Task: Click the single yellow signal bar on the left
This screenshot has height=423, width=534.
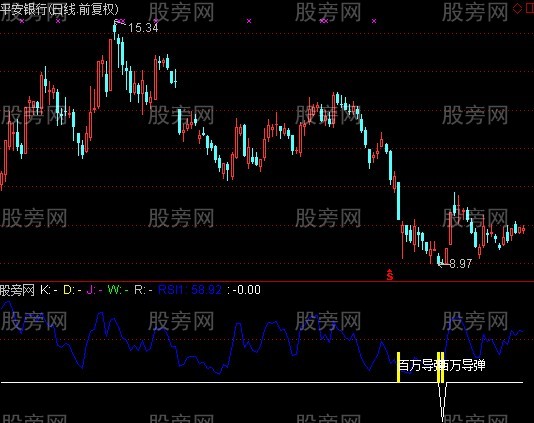Action: 398,367
